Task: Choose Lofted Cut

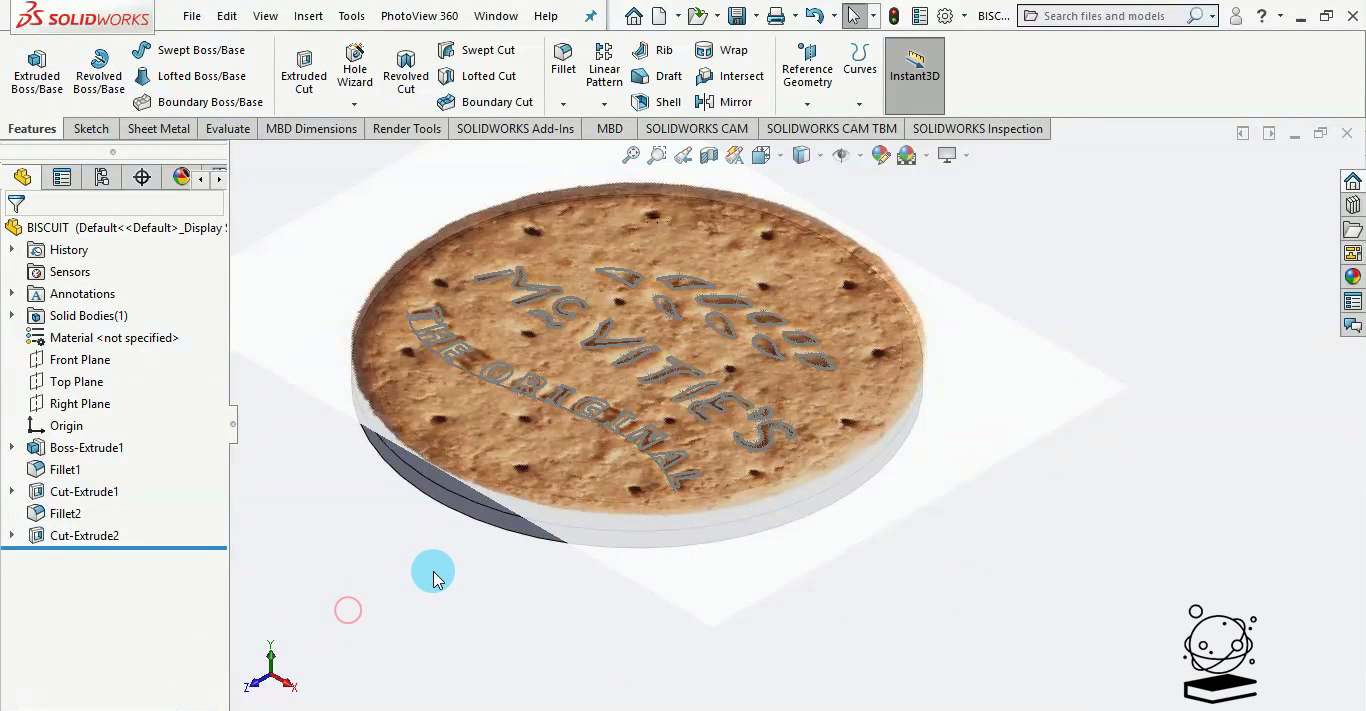Action: [477, 76]
